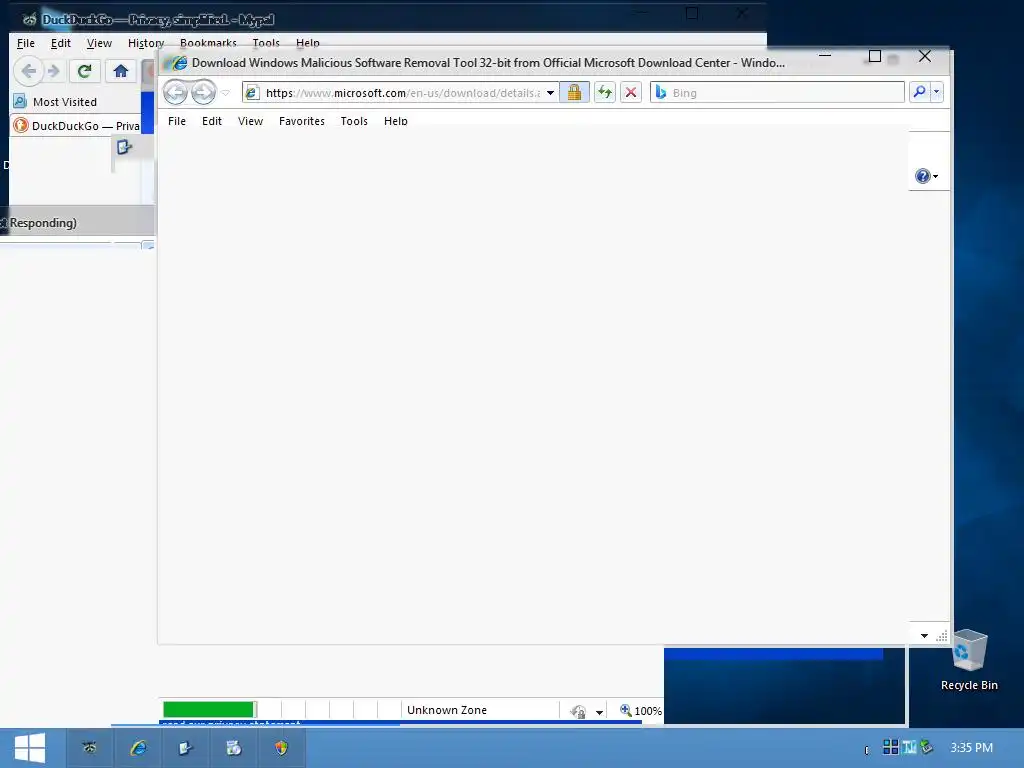Open the Favorites menu
The image size is (1024, 768).
tap(302, 121)
